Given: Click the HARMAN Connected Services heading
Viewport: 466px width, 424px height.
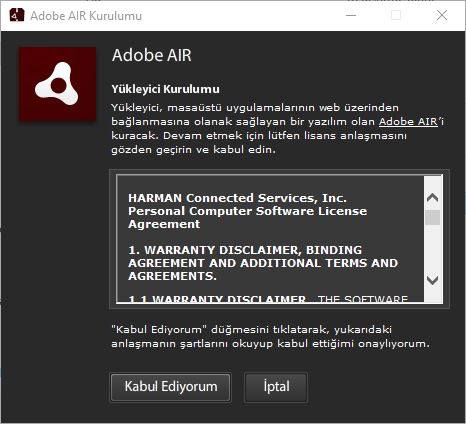Looking at the screenshot, I should coord(247,211).
